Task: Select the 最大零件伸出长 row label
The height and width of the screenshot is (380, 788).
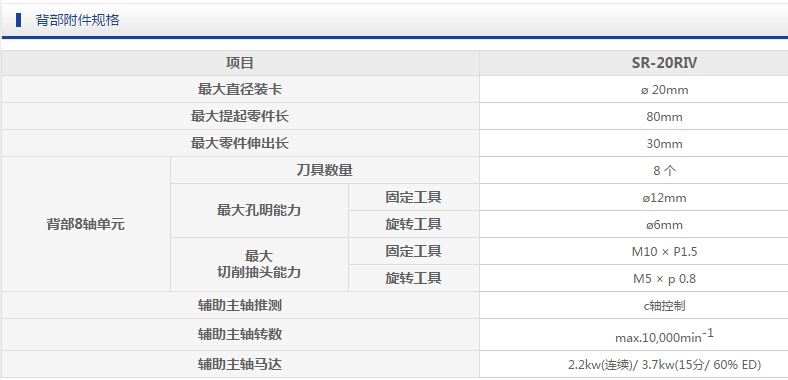Action: (x=240, y=143)
